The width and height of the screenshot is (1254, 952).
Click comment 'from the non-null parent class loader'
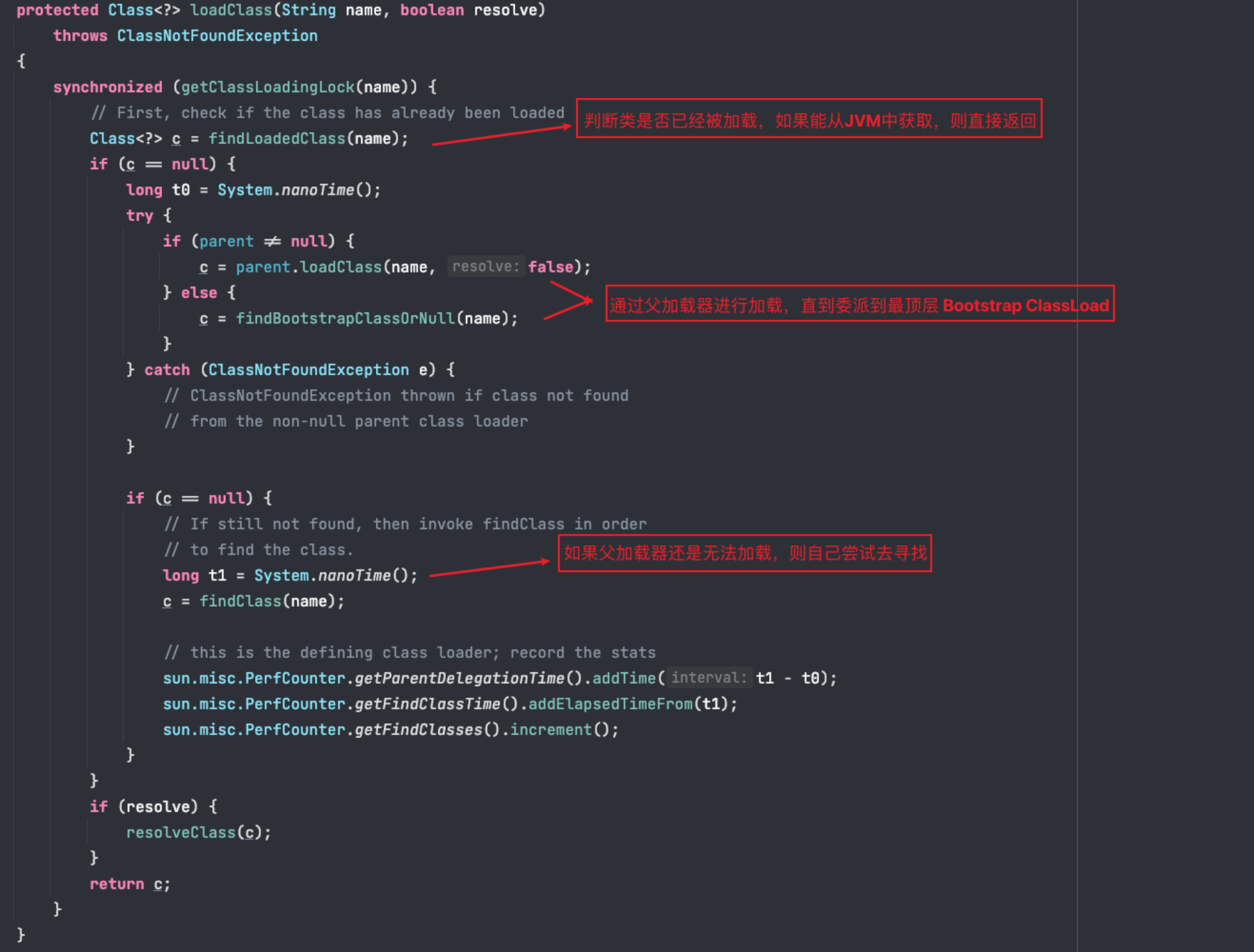point(346,422)
